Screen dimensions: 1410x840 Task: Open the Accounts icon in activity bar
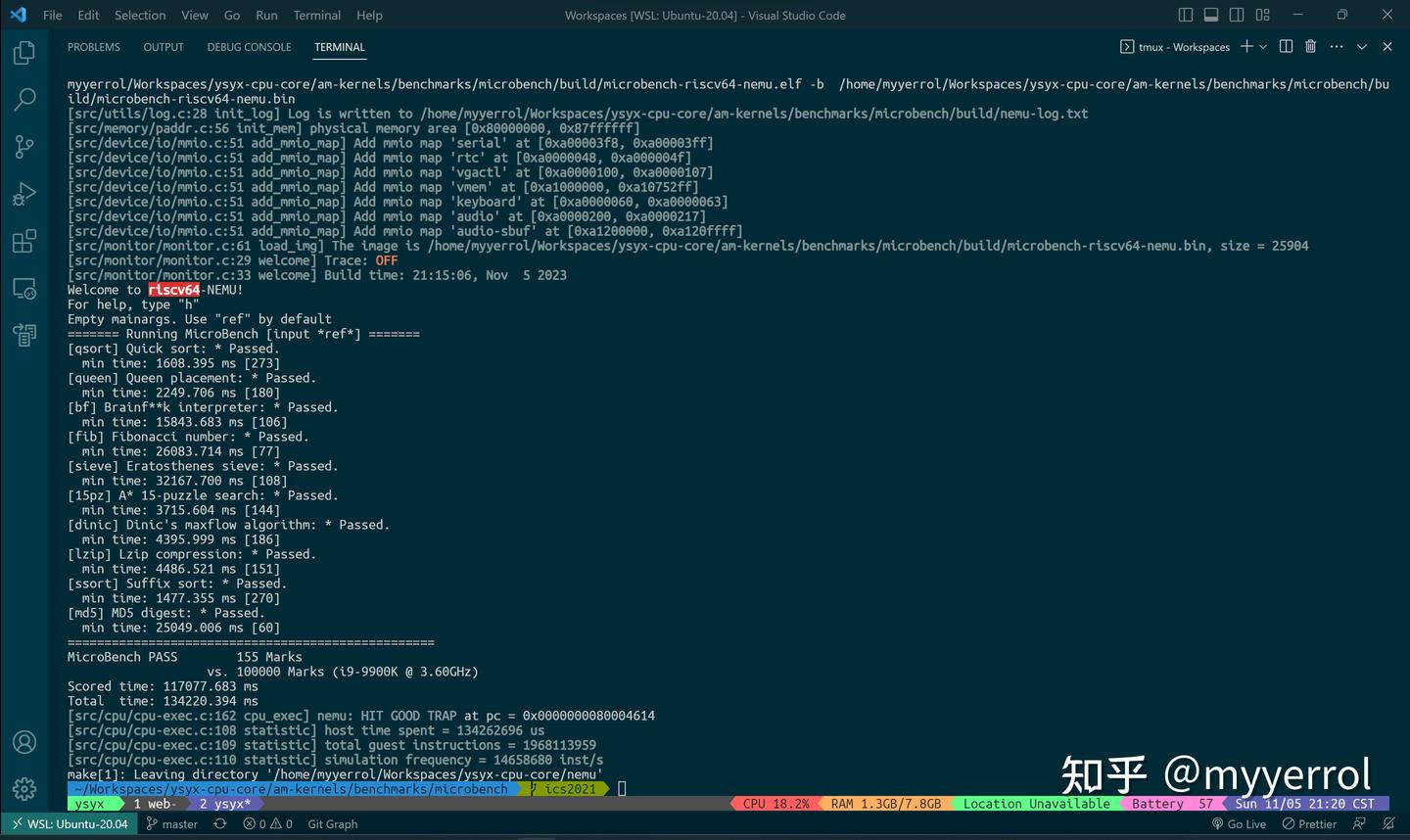tap(24, 741)
